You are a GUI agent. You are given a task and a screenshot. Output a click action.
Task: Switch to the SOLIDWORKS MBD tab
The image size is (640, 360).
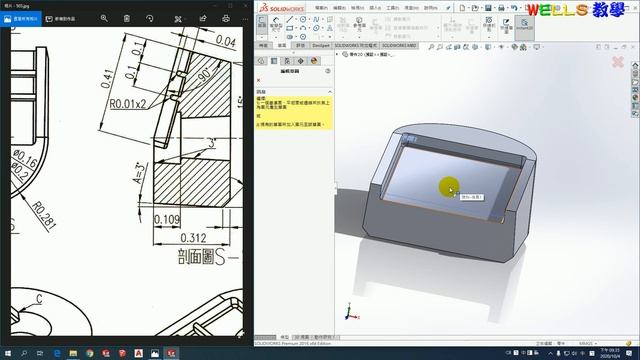(x=399, y=45)
